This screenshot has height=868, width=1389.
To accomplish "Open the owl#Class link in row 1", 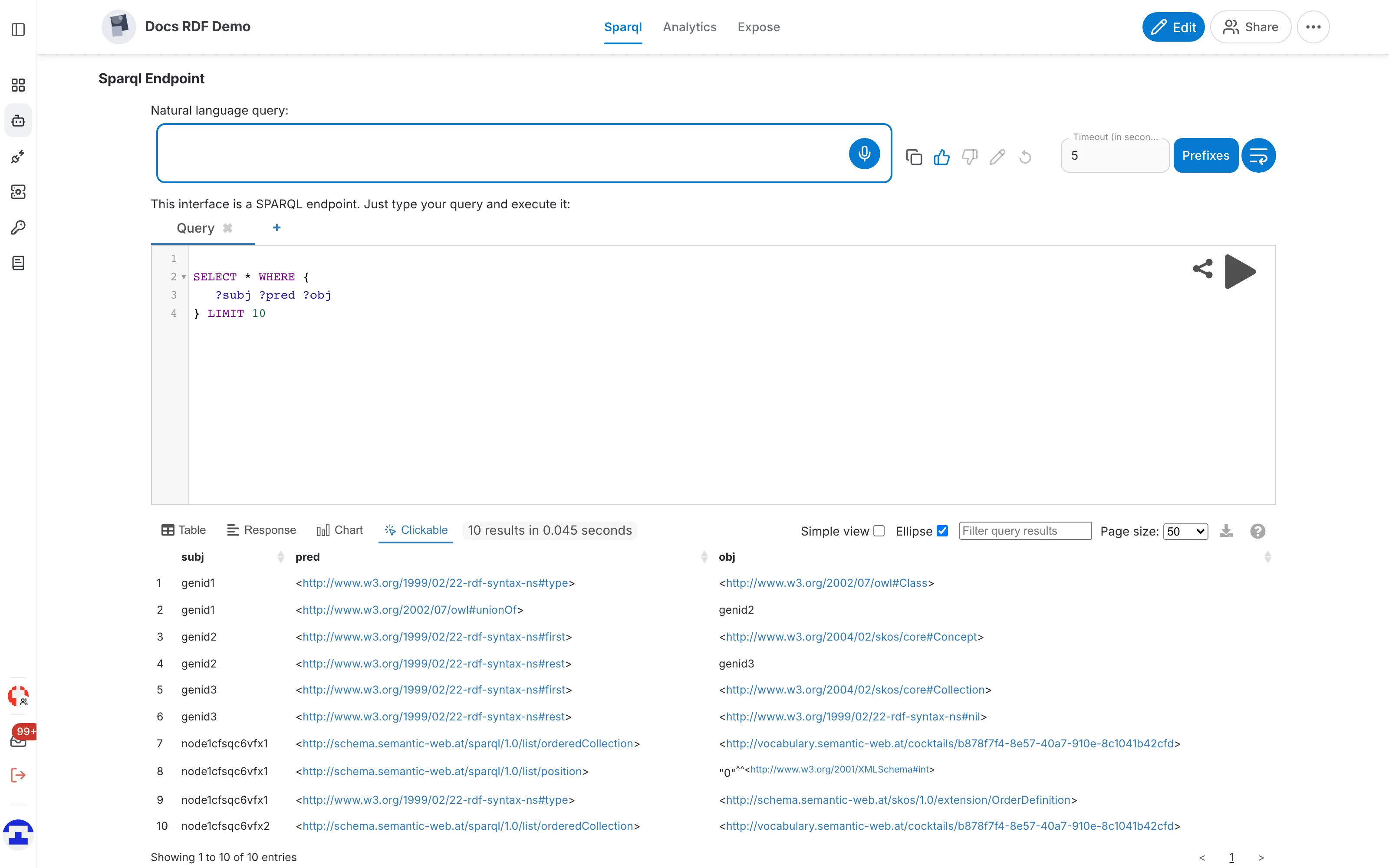I will click(826, 583).
